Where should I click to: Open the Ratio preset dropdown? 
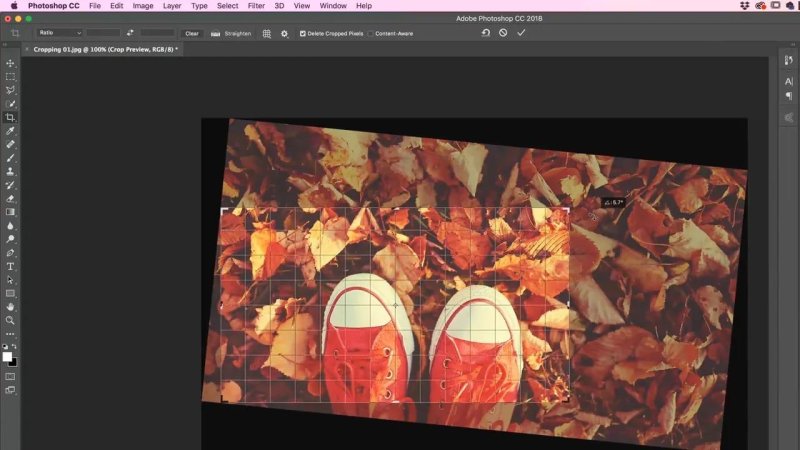coord(59,33)
